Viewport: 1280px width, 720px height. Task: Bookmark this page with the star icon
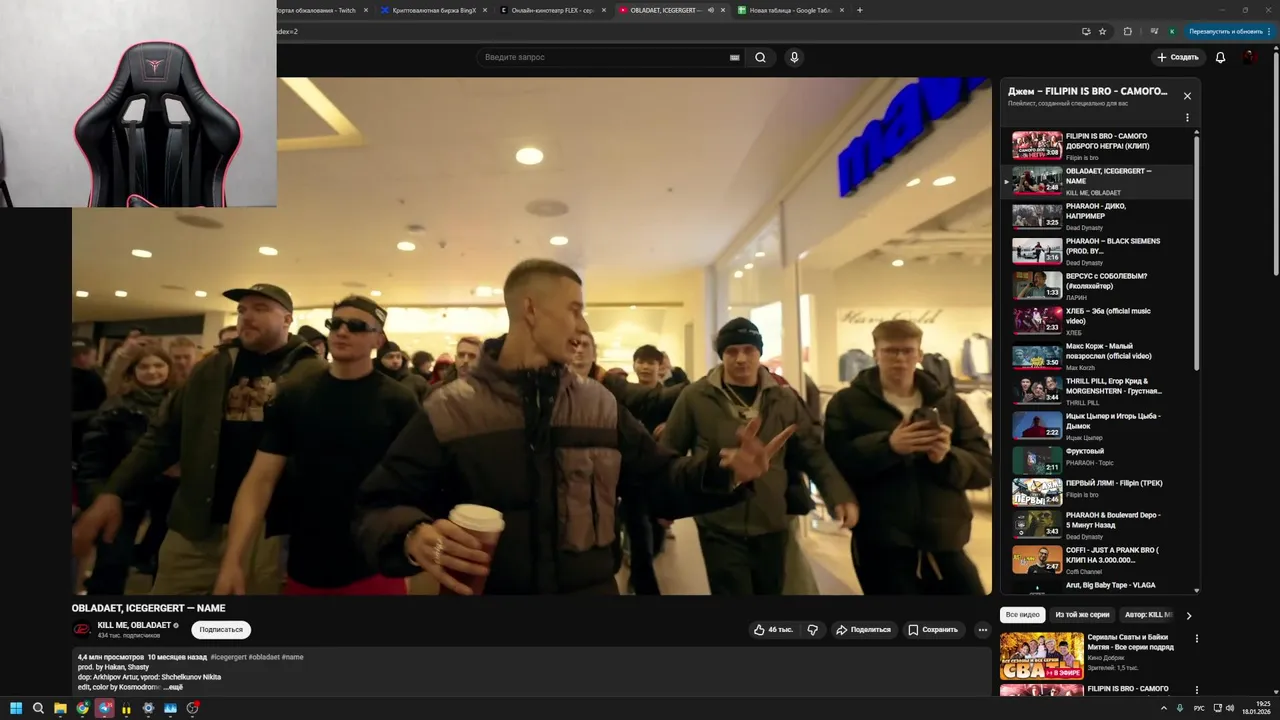1103,31
